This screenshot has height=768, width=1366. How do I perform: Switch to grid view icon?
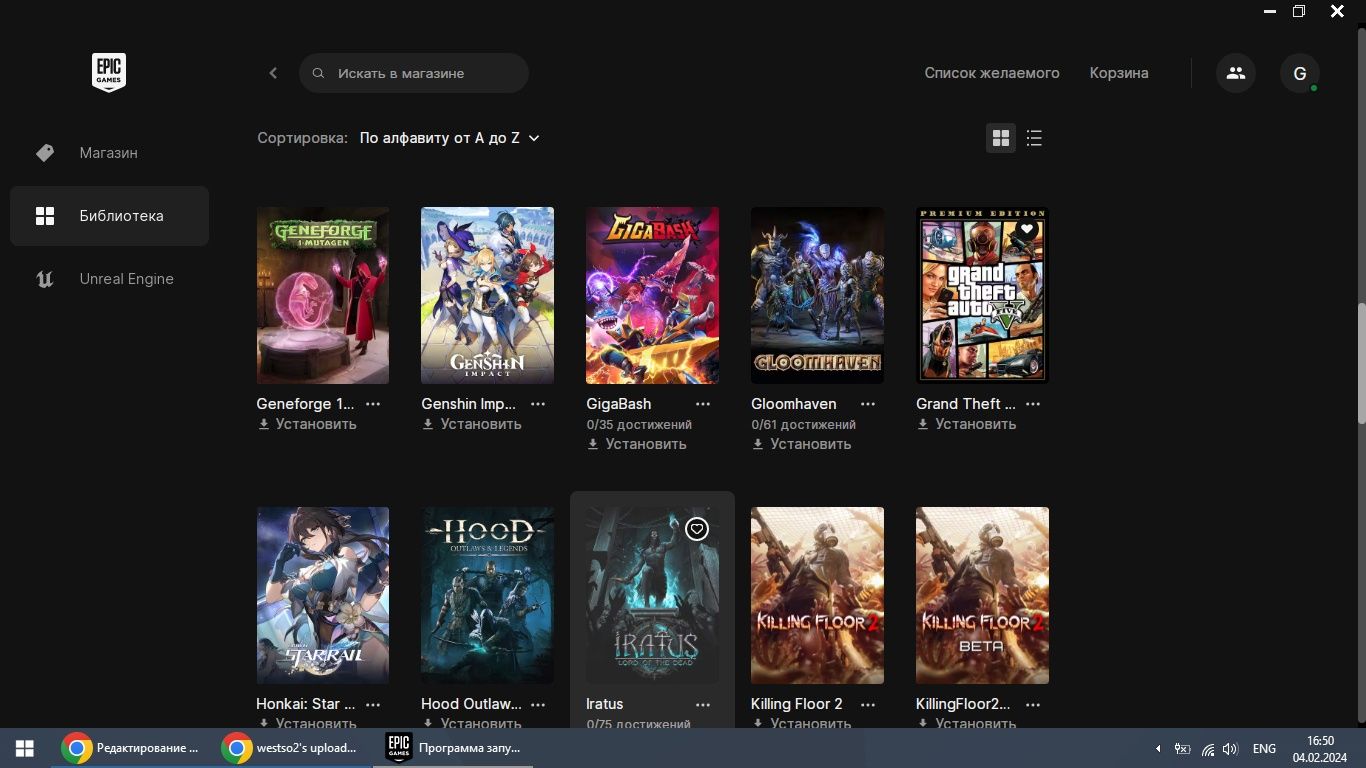point(1001,138)
